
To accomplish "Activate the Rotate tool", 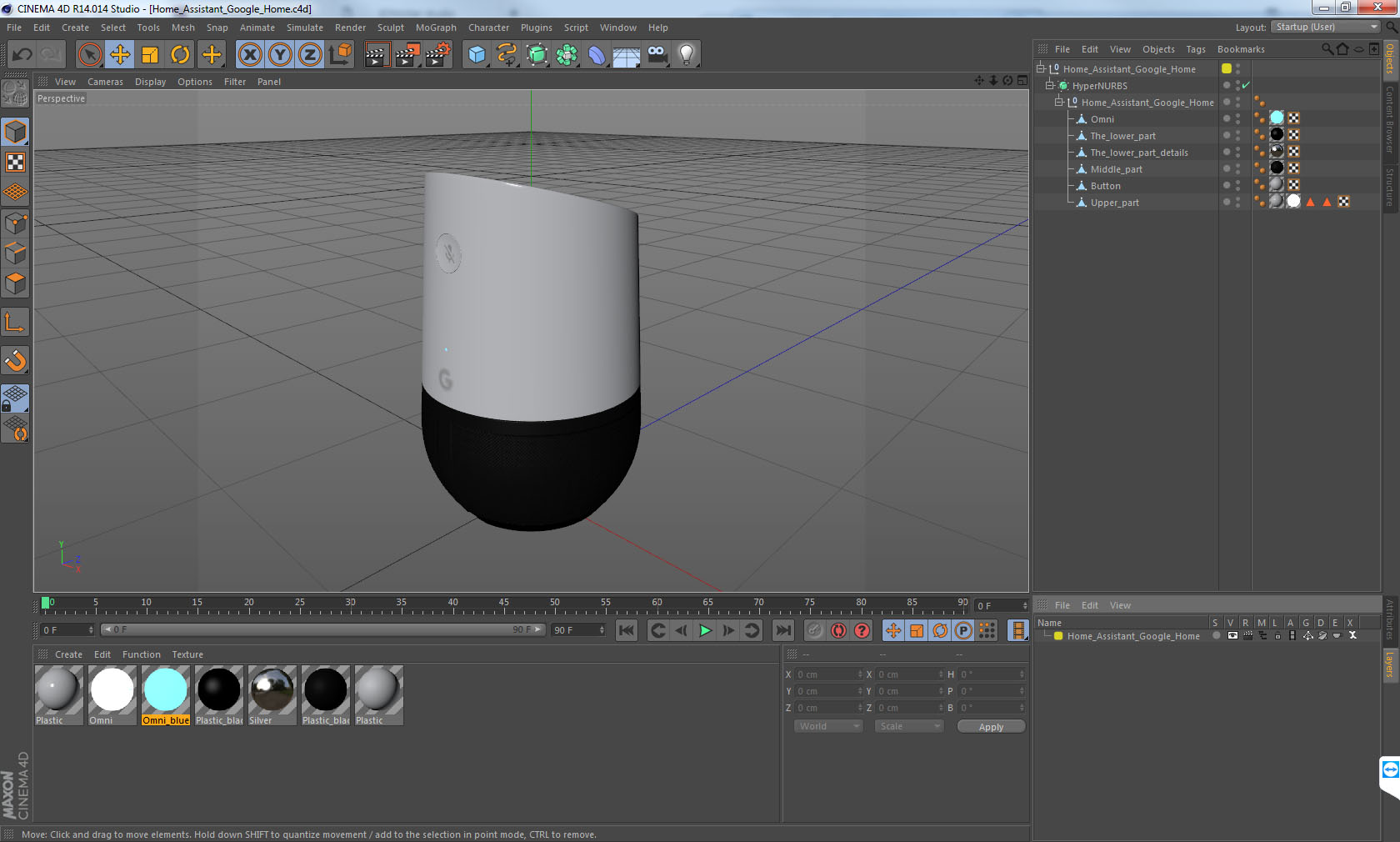I will 180,55.
